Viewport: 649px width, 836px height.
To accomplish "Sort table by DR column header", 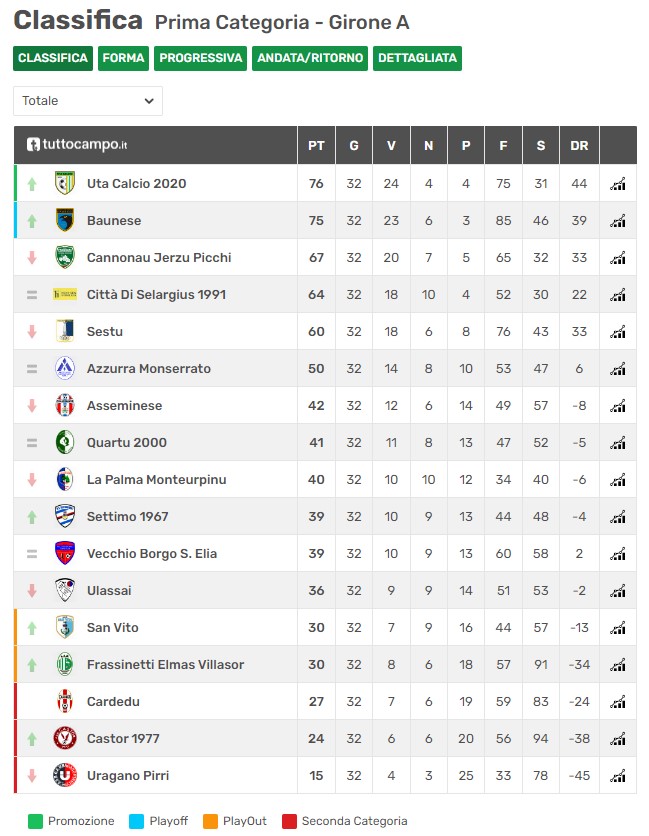I will pos(579,145).
